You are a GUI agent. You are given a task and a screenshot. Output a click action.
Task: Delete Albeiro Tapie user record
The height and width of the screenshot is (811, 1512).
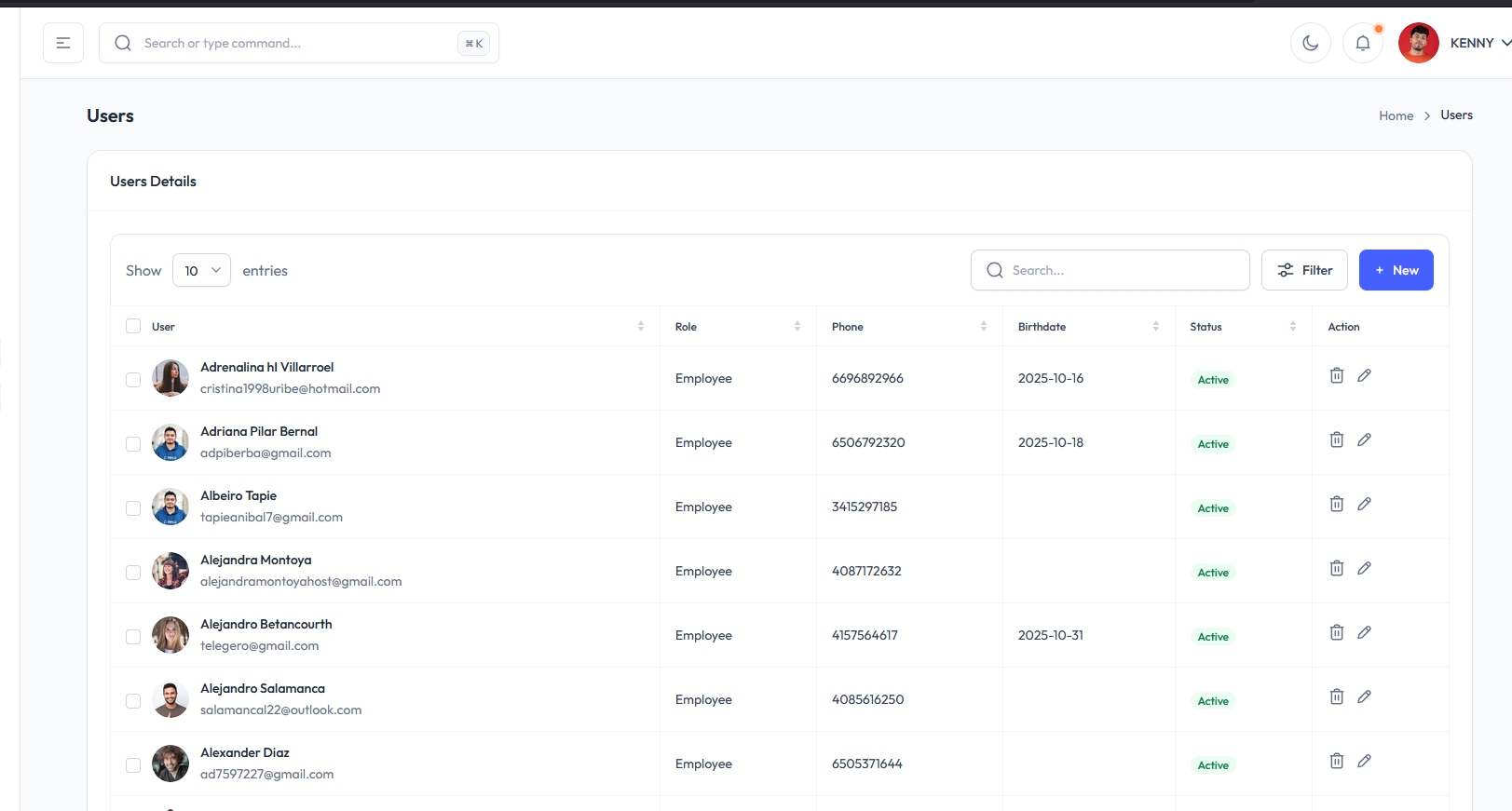pyautogui.click(x=1336, y=504)
